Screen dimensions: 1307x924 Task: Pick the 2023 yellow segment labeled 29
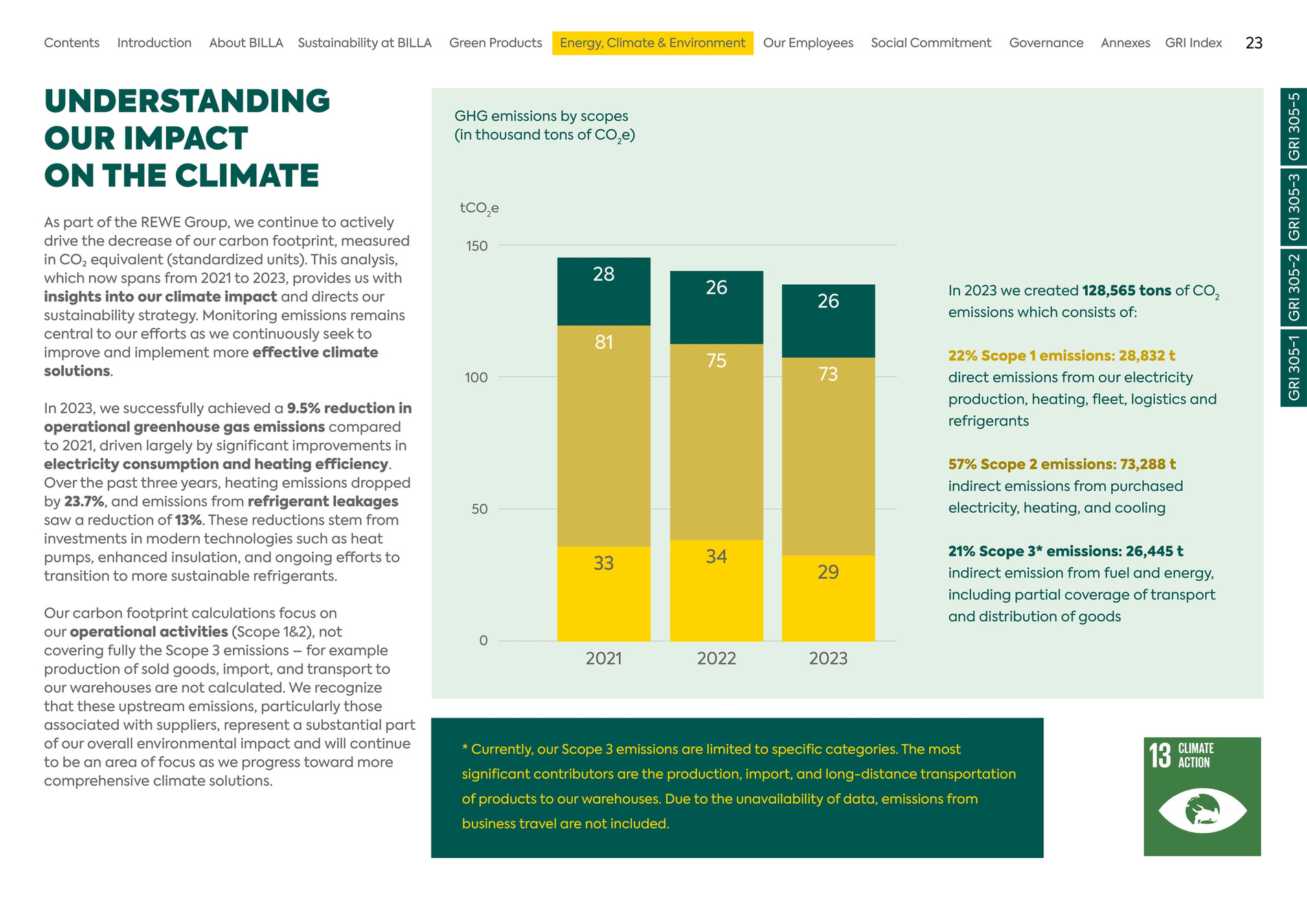pyautogui.click(x=828, y=598)
